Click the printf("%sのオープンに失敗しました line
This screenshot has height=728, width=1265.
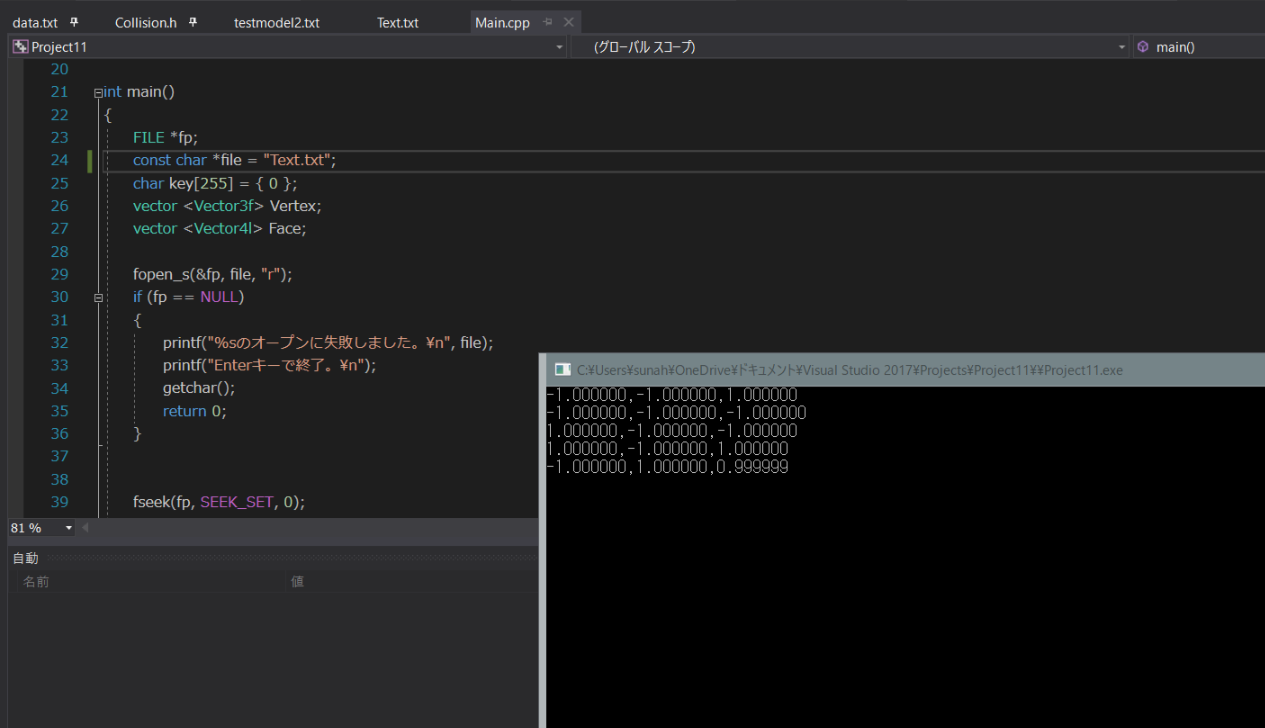point(328,342)
